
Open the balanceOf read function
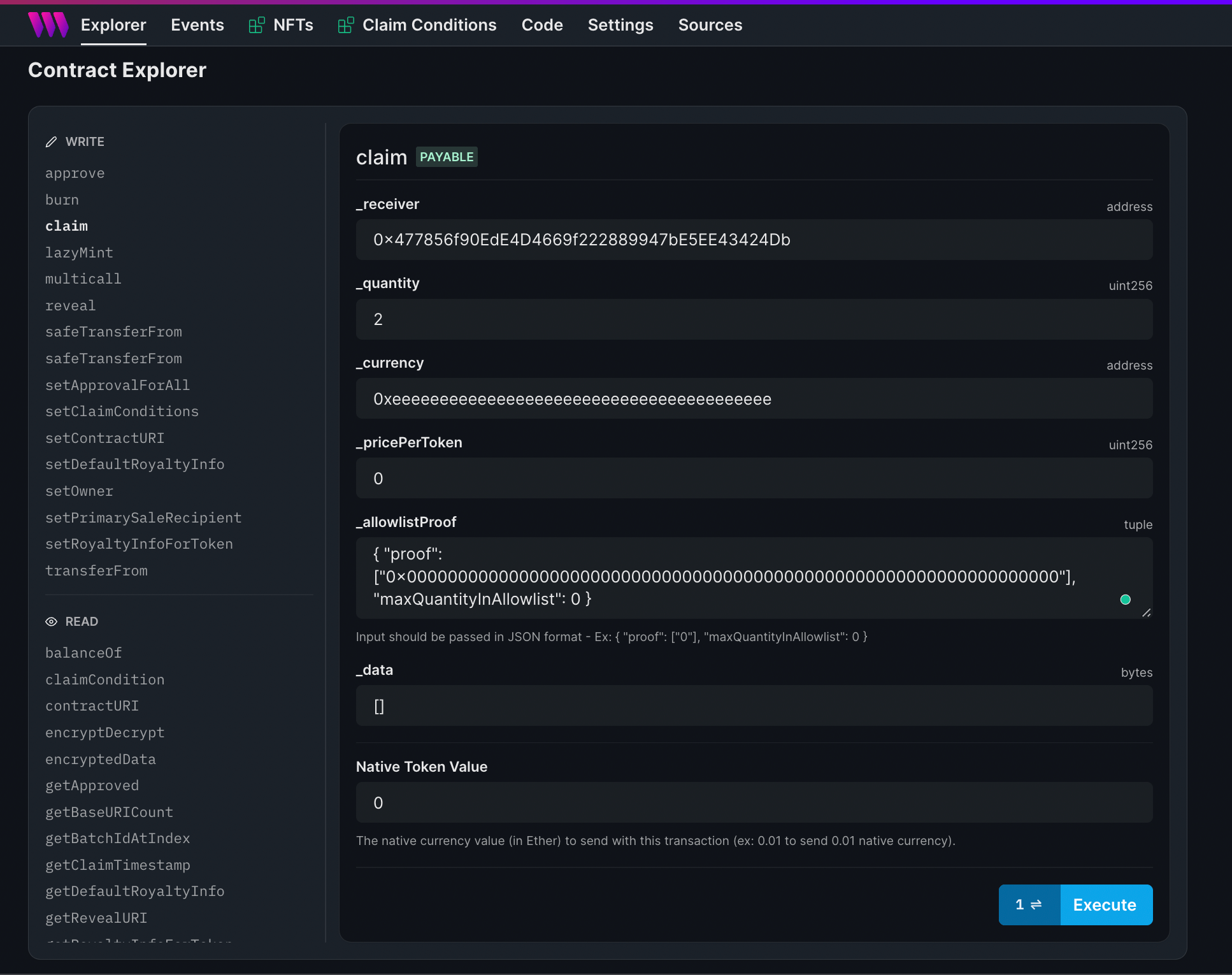click(x=83, y=653)
